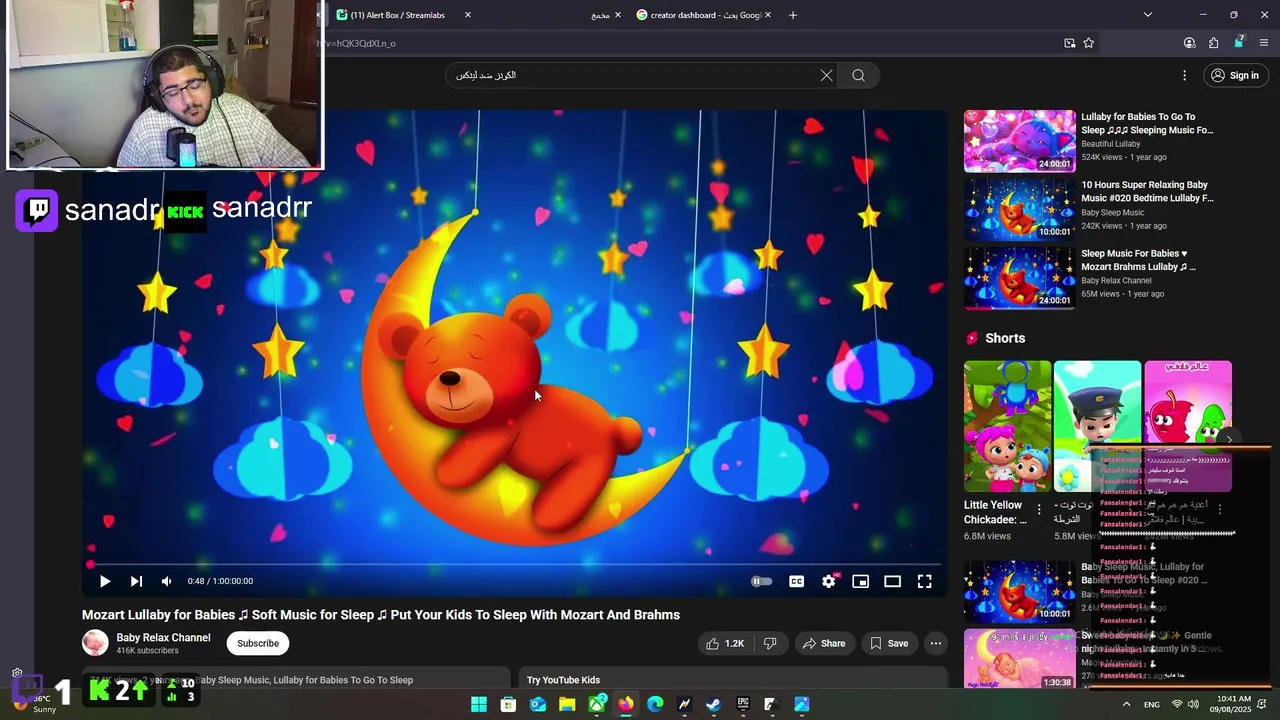
Task: Open Microsoft Edge from taskbar
Action: click(x=655, y=704)
